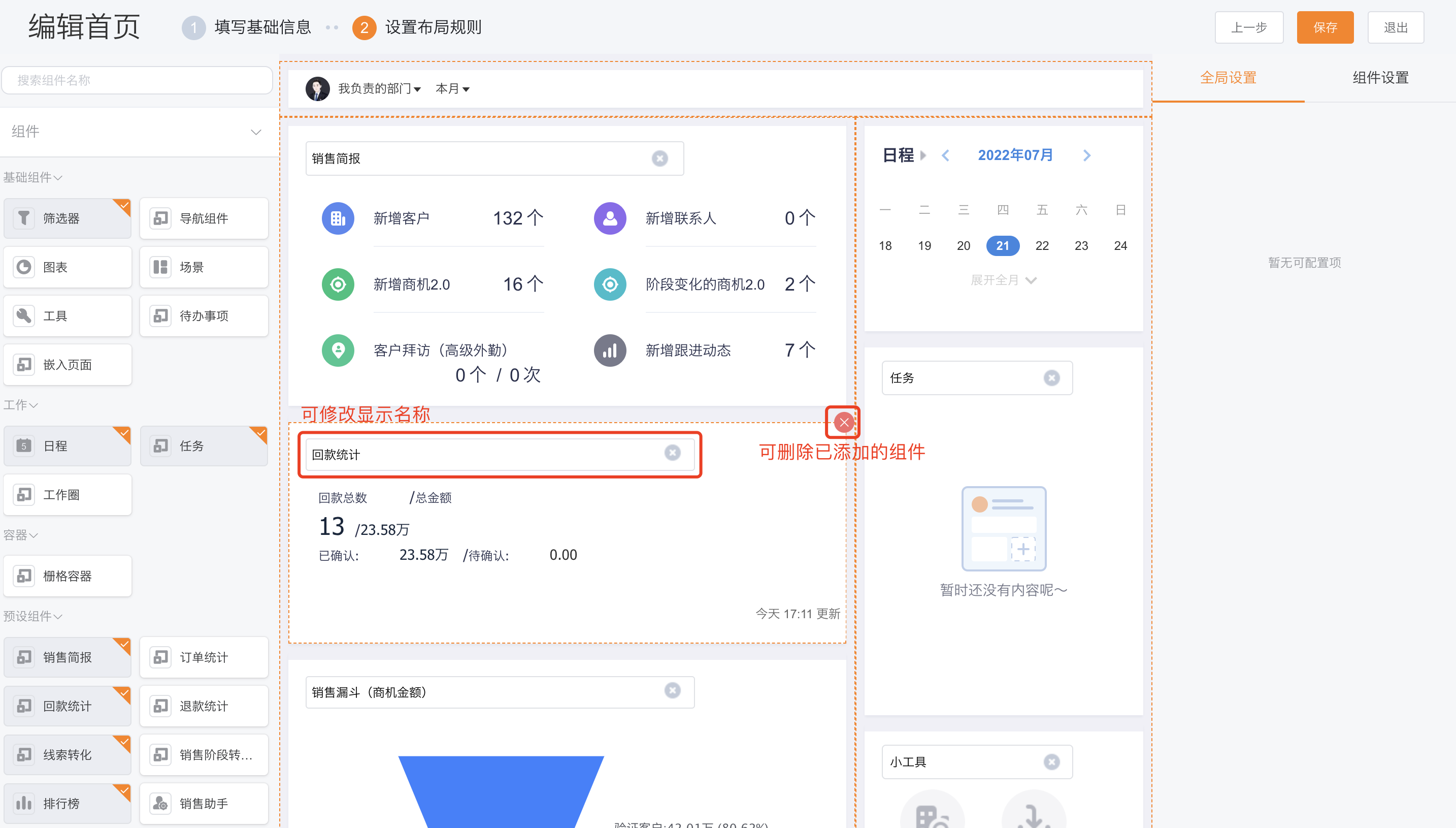Delete the 回款统计 widget with red X
The image size is (1456, 828).
click(844, 423)
